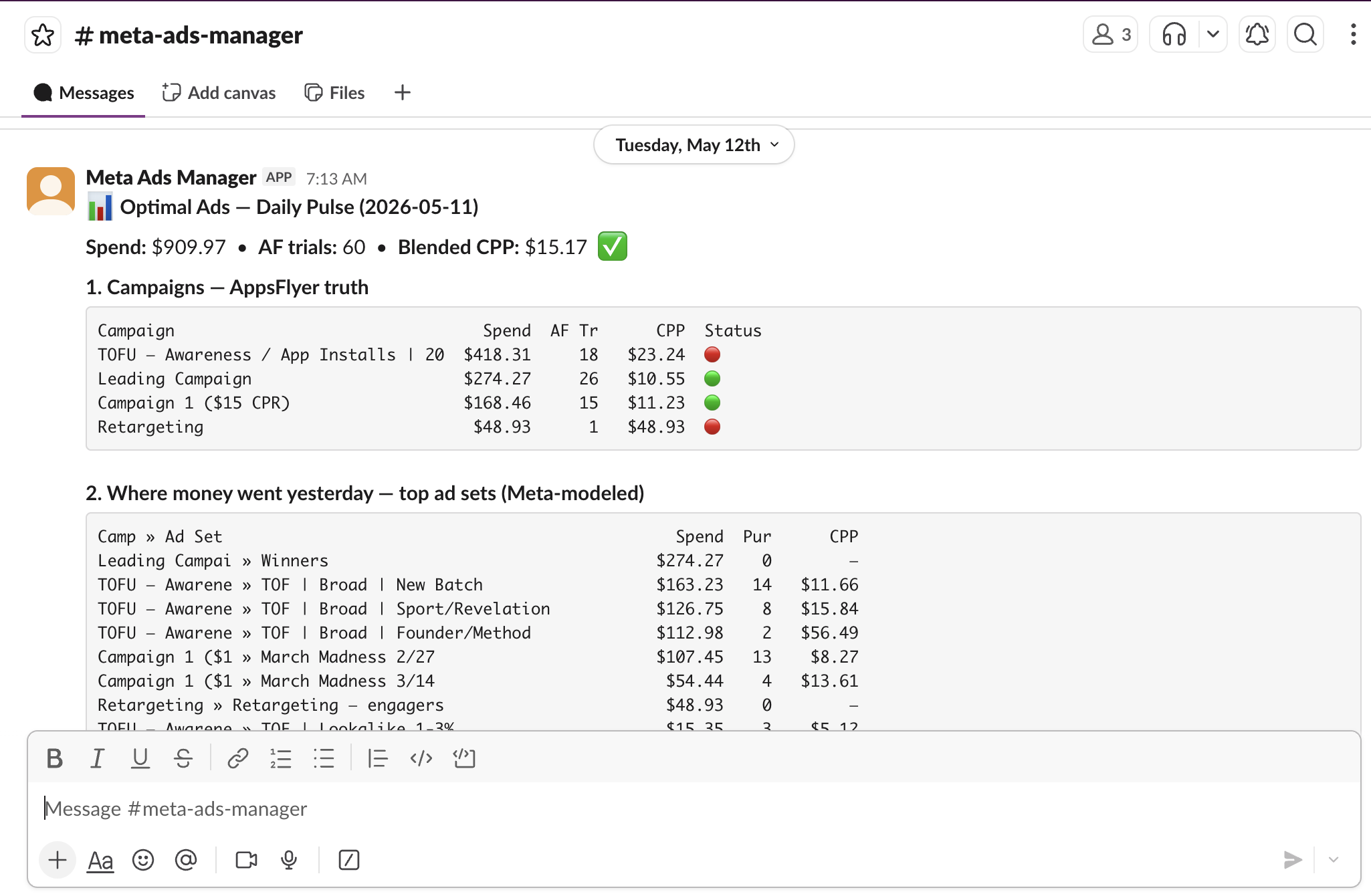Screen dimensions: 1371x896
Task: Select the "Sport/Revelation" ad set spend $126.75
Action: click(x=690, y=609)
